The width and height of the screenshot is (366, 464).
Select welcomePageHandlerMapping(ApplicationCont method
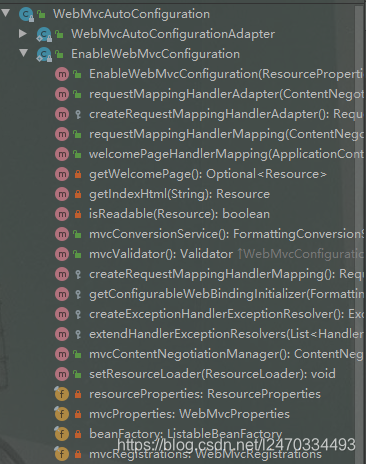pos(226,154)
